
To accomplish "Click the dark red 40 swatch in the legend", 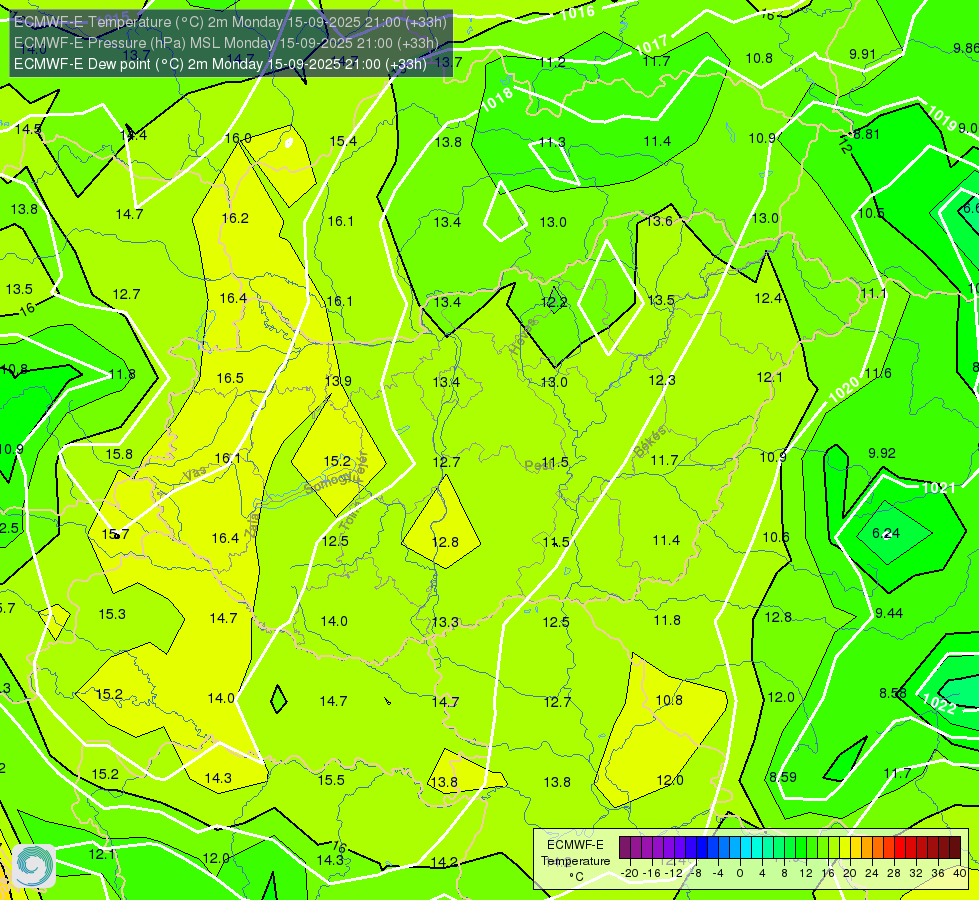I will 955,848.
